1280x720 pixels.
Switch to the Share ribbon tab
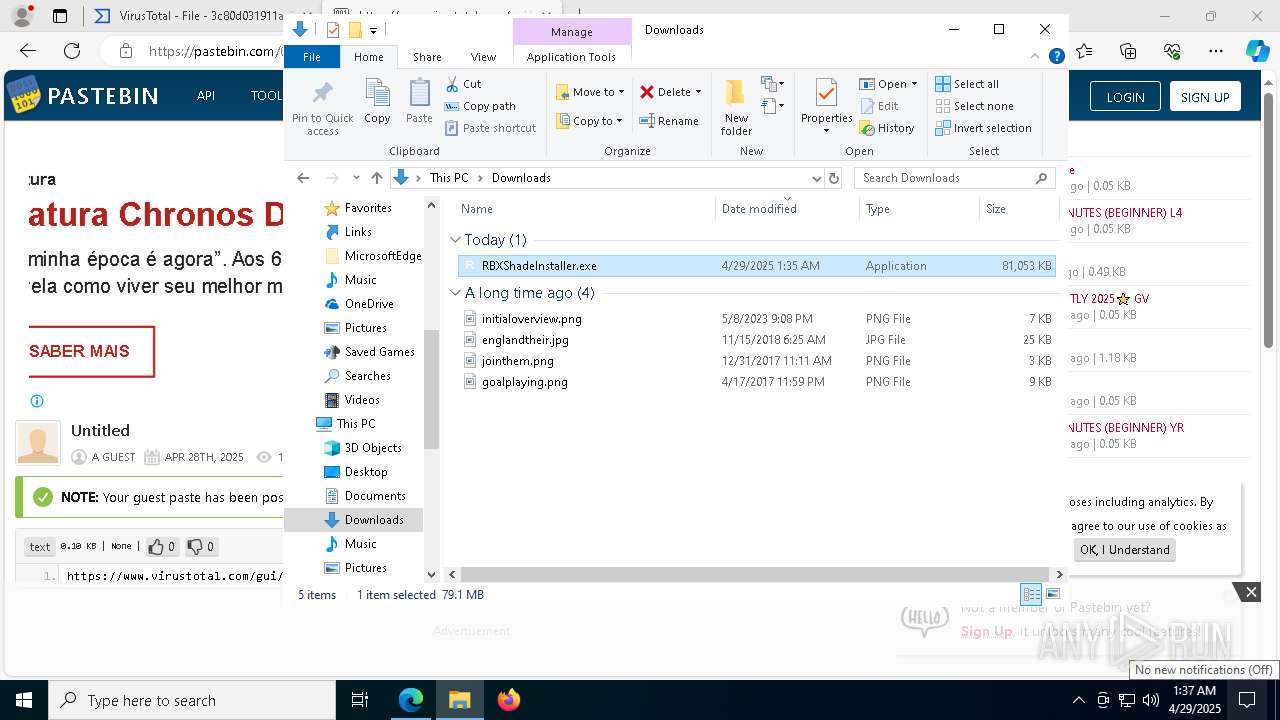pos(427,57)
